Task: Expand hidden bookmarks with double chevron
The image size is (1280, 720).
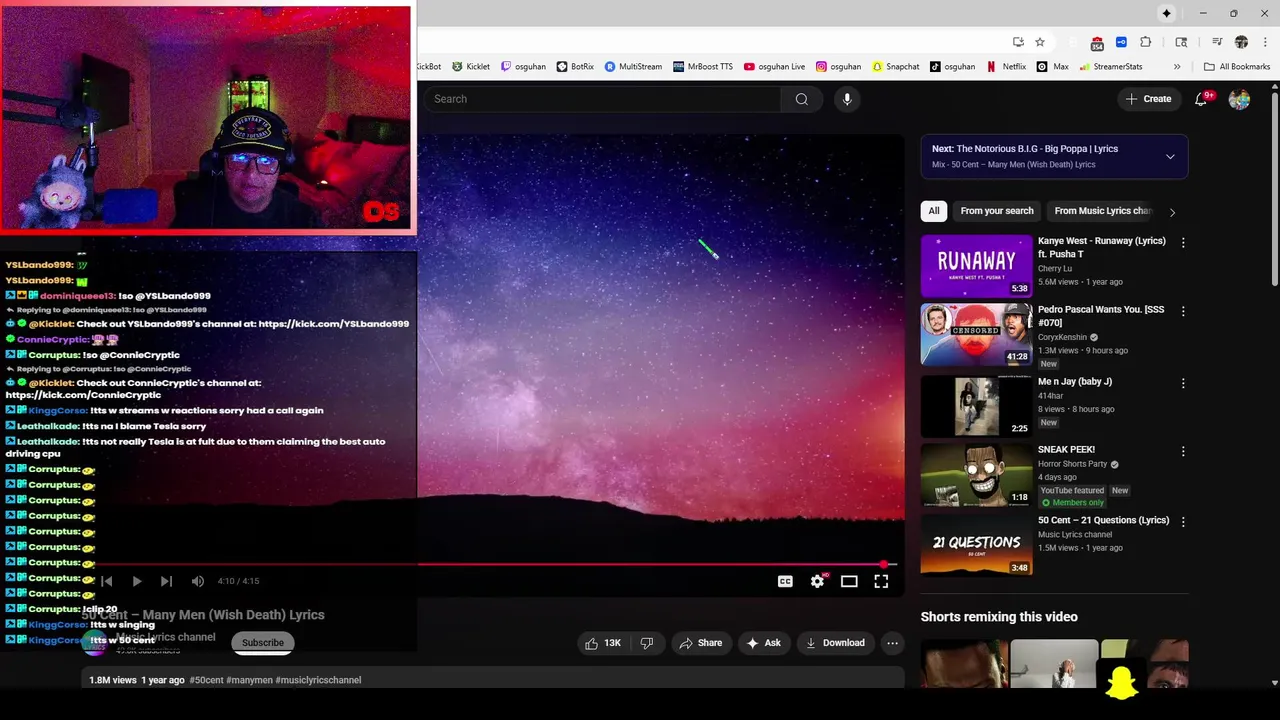Action: 1177,67
